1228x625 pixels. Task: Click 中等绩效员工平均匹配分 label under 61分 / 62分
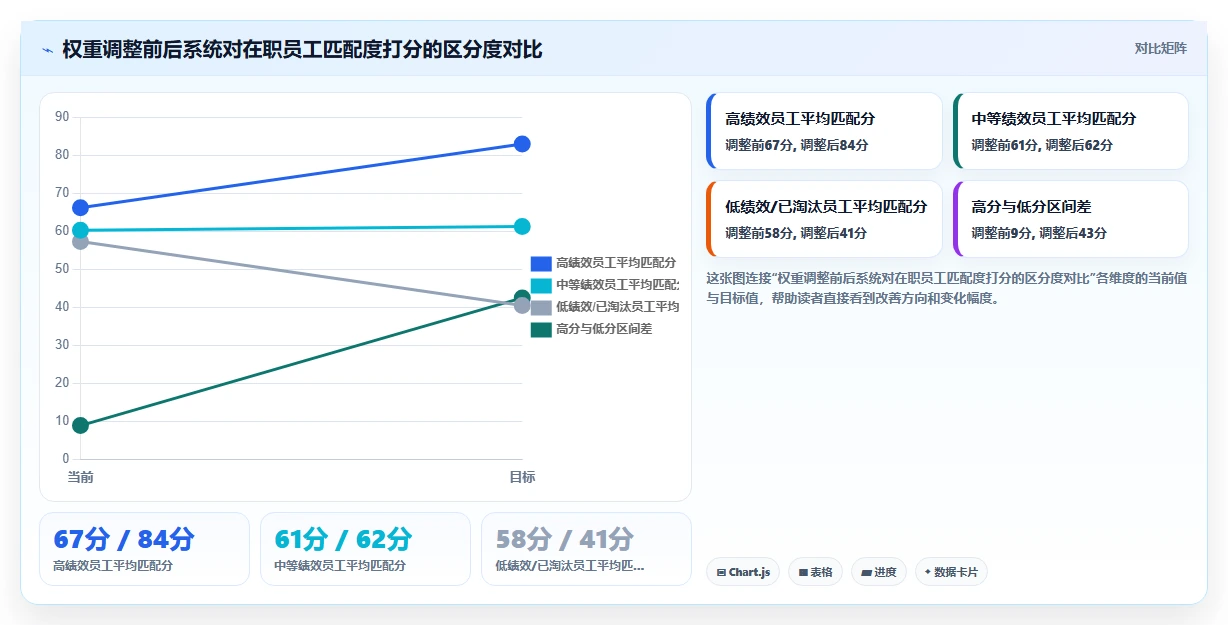[340, 566]
